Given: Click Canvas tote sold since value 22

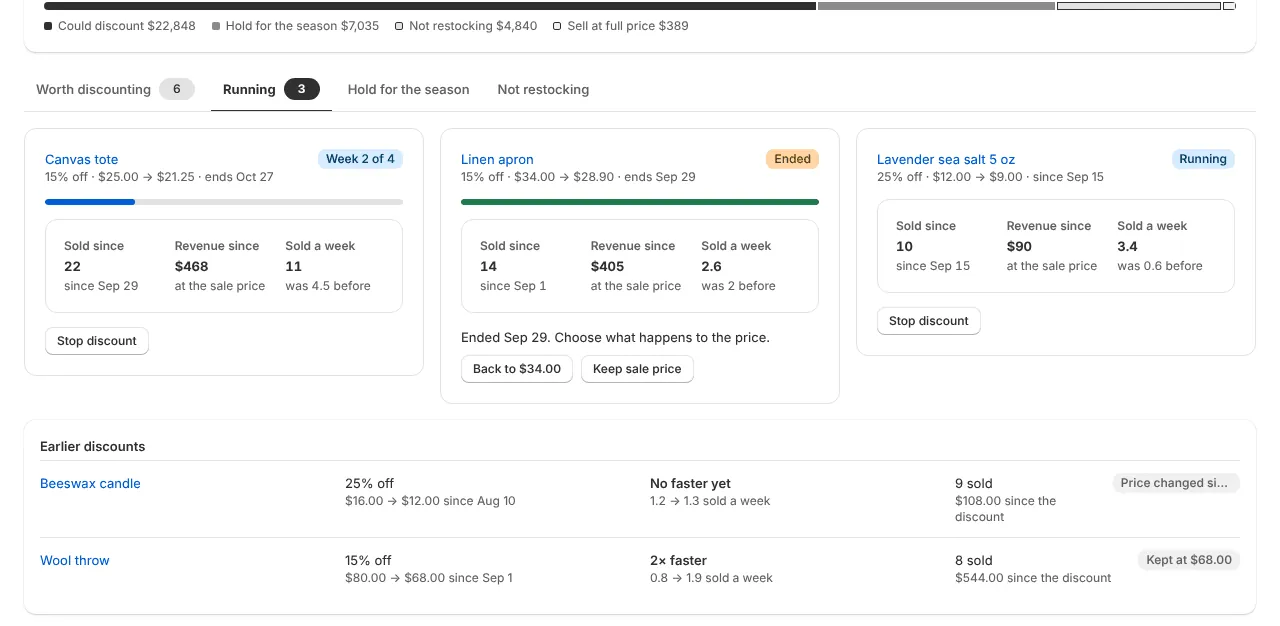Looking at the screenshot, I should pyautogui.click(x=72, y=266).
